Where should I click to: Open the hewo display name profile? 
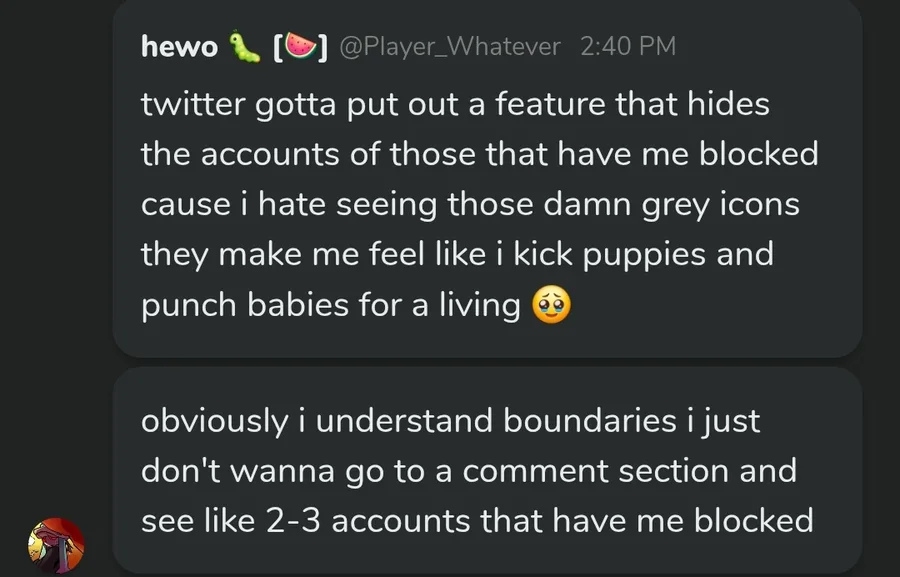tap(180, 46)
